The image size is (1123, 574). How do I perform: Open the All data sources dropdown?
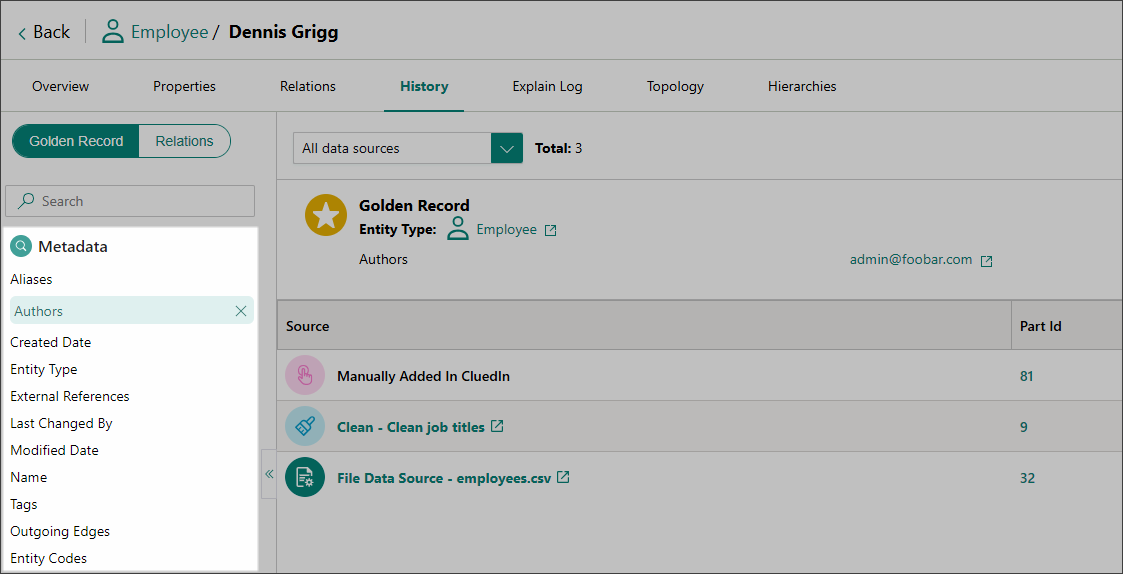tap(507, 148)
